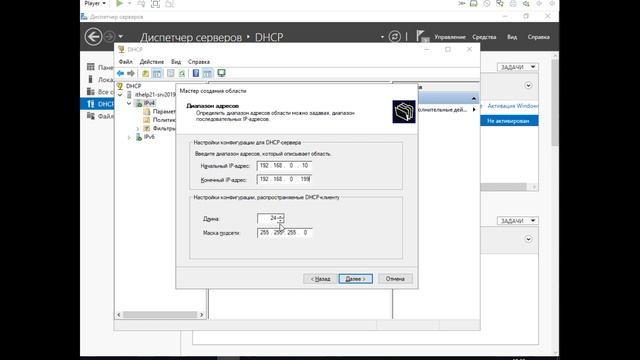Click the DHCP tree pane horizontal scrollbar
640x360 pixels.
tap(160, 315)
